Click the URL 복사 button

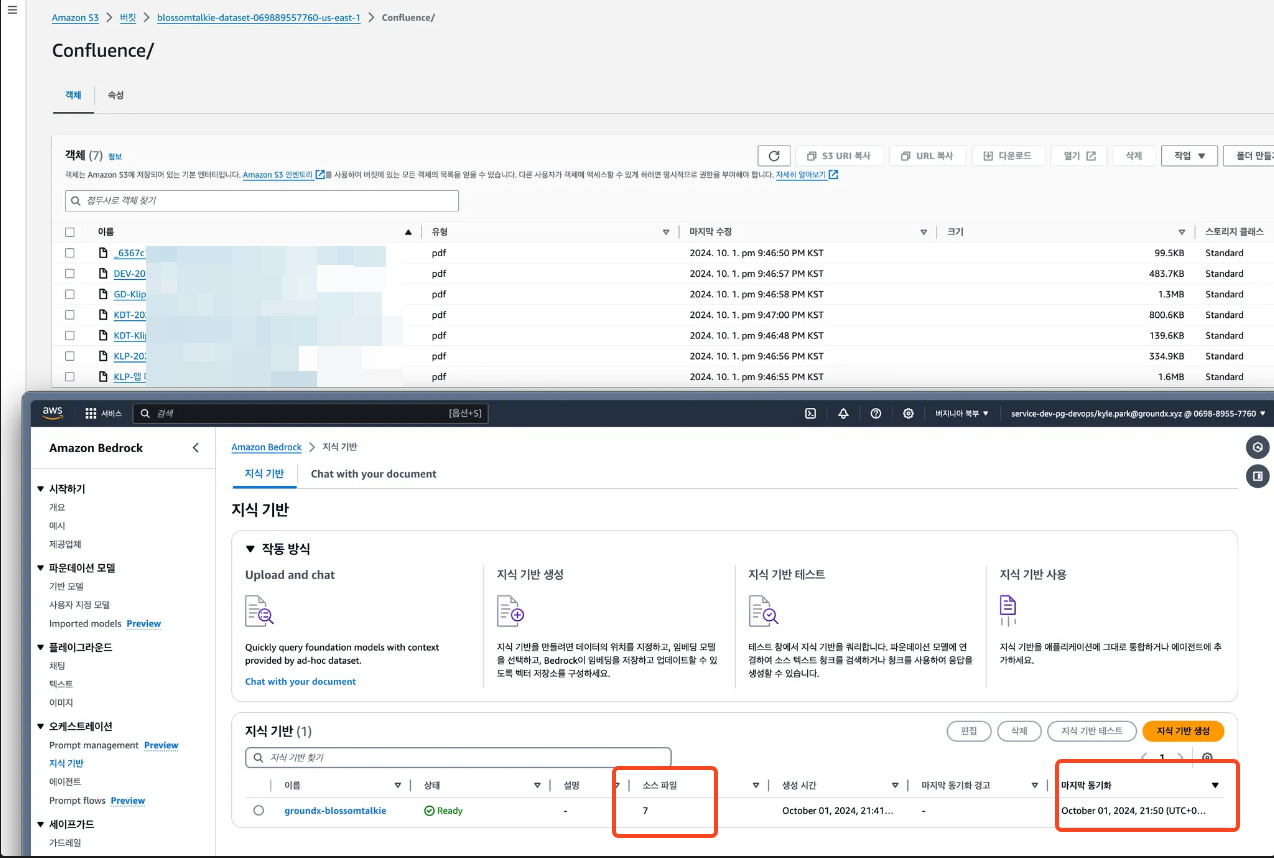(928, 156)
